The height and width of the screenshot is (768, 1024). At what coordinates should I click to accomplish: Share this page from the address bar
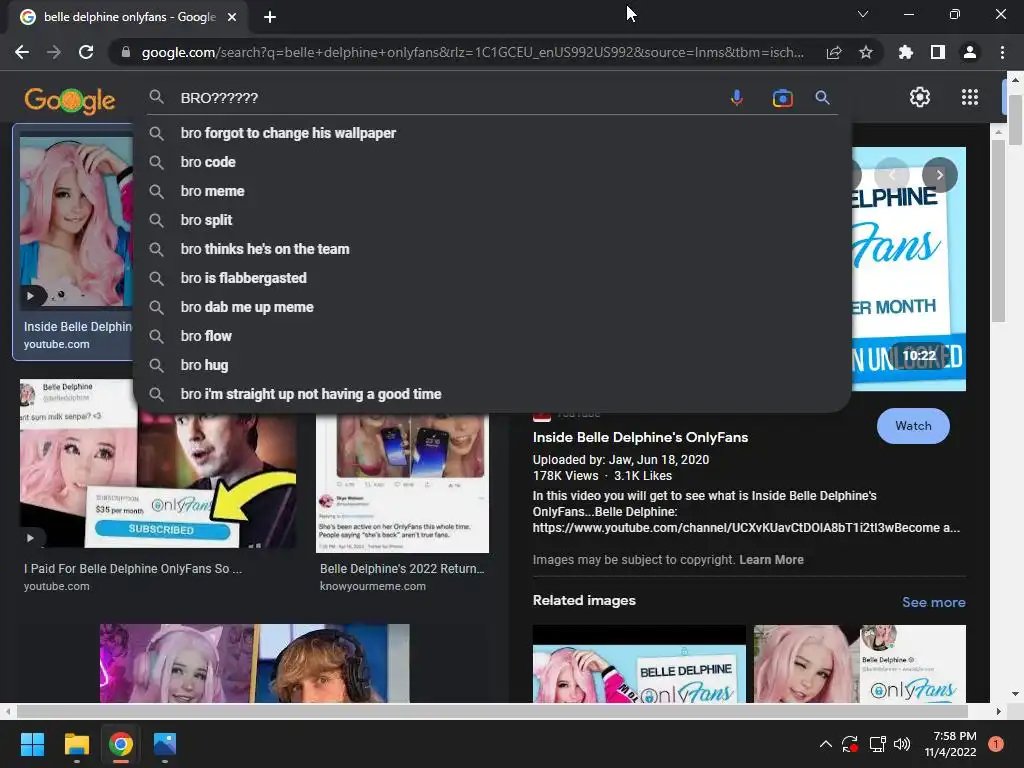(x=834, y=53)
